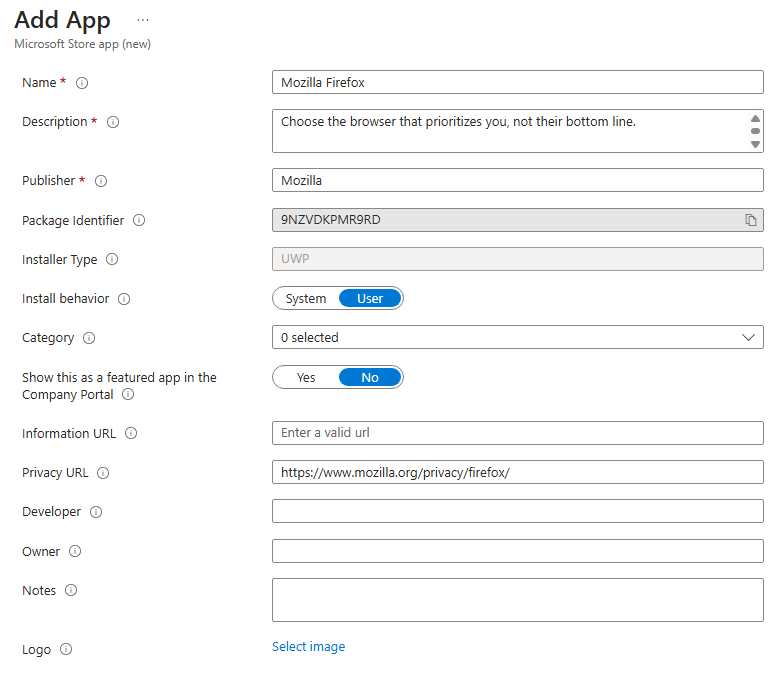The height and width of the screenshot is (673, 782).
Task: Show info tooltip for Privacy URL
Action: click(x=103, y=473)
